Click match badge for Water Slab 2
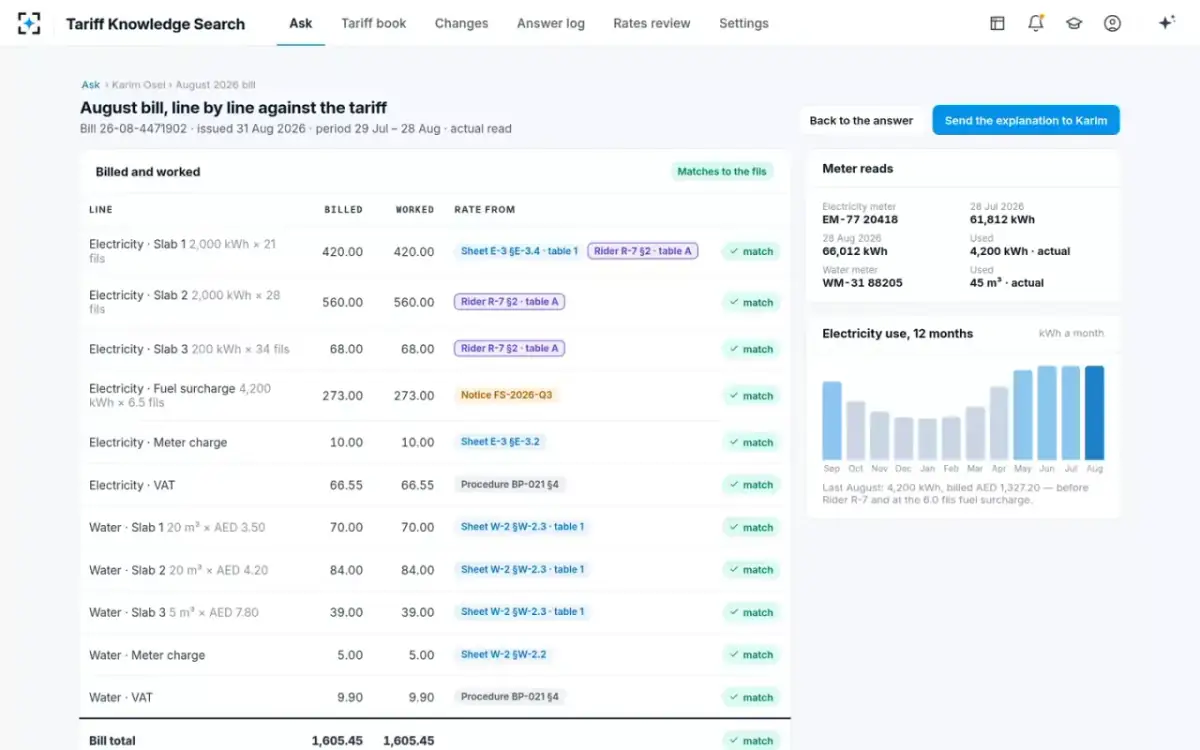The height and width of the screenshot is (750, 1200). click(x=751, y=570)
